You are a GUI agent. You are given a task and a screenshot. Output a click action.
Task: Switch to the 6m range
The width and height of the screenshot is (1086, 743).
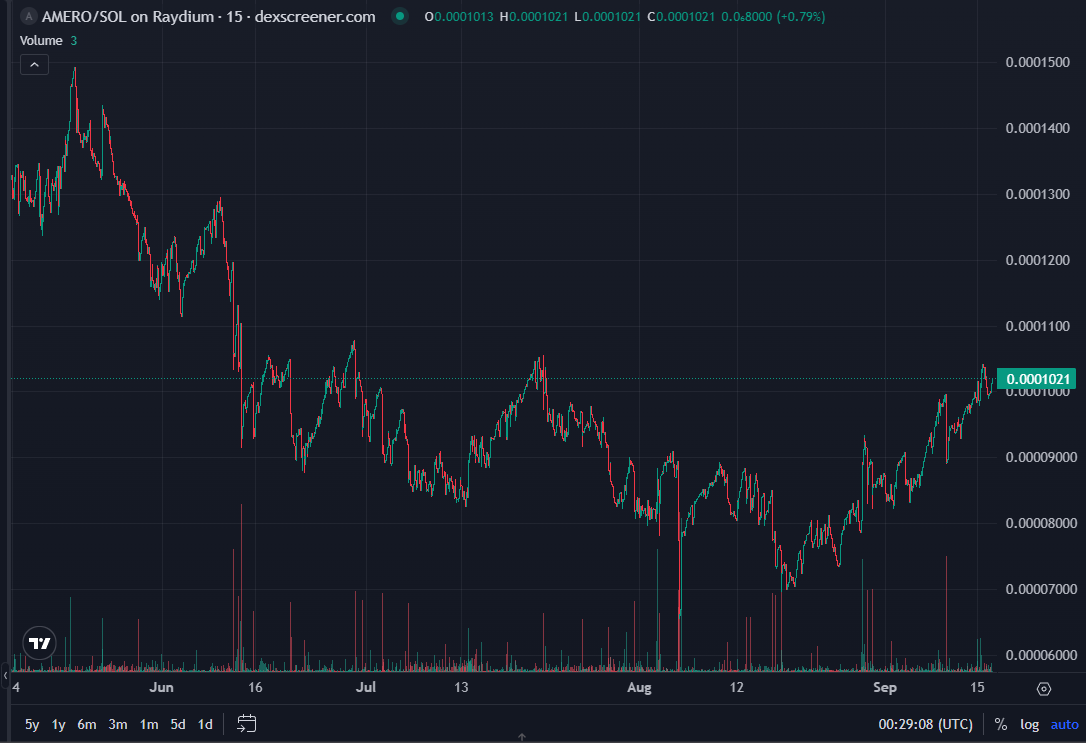pos(87,724)
